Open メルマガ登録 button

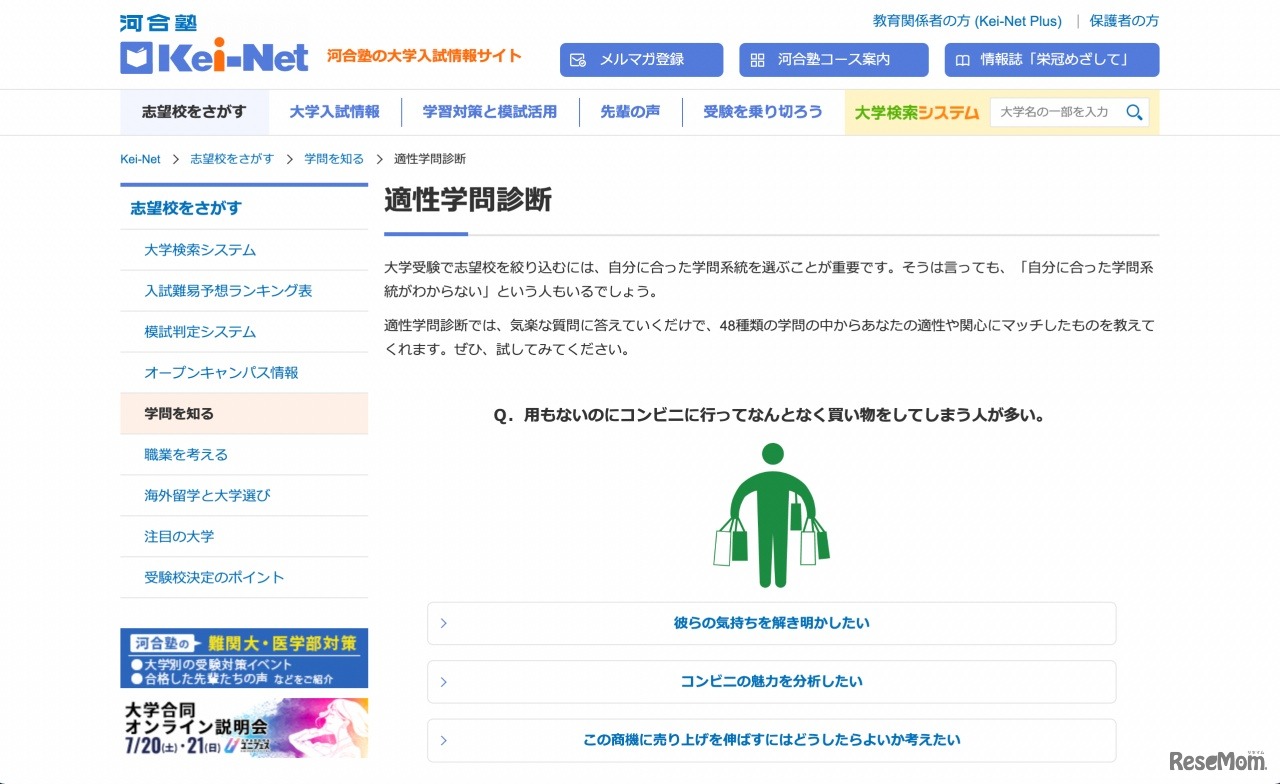[x=641, y=60]
